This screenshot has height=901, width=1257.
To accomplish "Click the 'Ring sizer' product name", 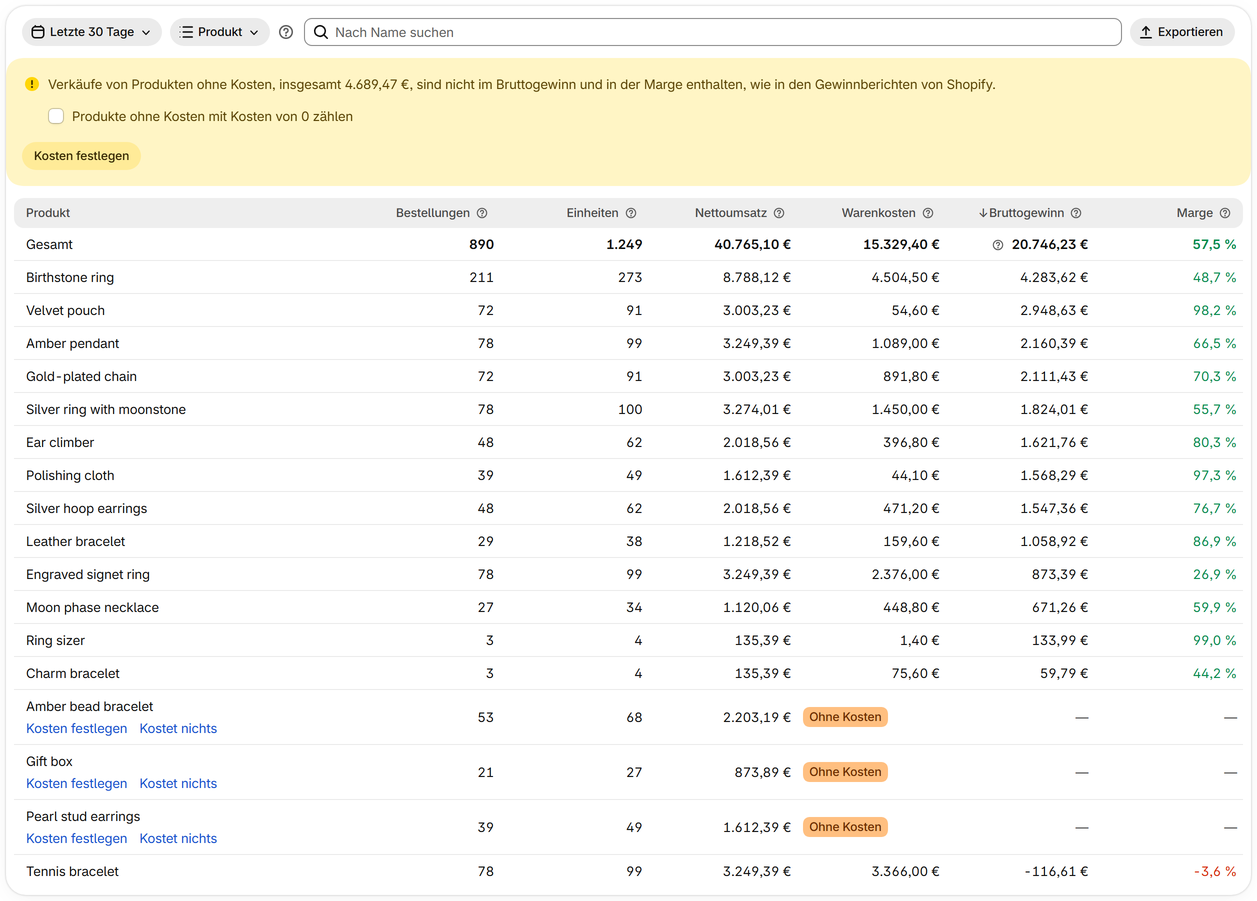I will pos(55,640).
